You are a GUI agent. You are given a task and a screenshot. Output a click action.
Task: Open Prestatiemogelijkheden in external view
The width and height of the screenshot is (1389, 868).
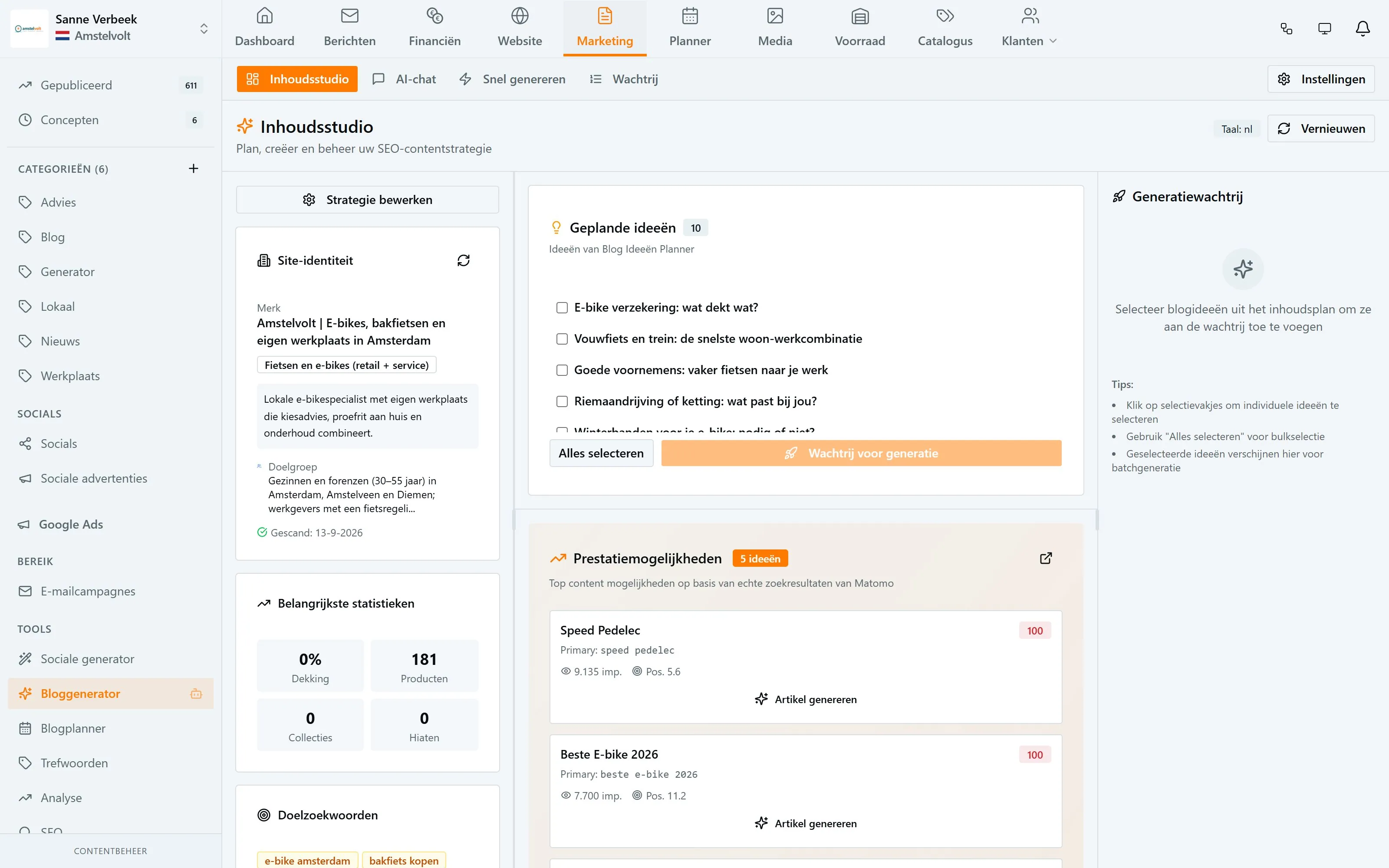(1046, 558)
